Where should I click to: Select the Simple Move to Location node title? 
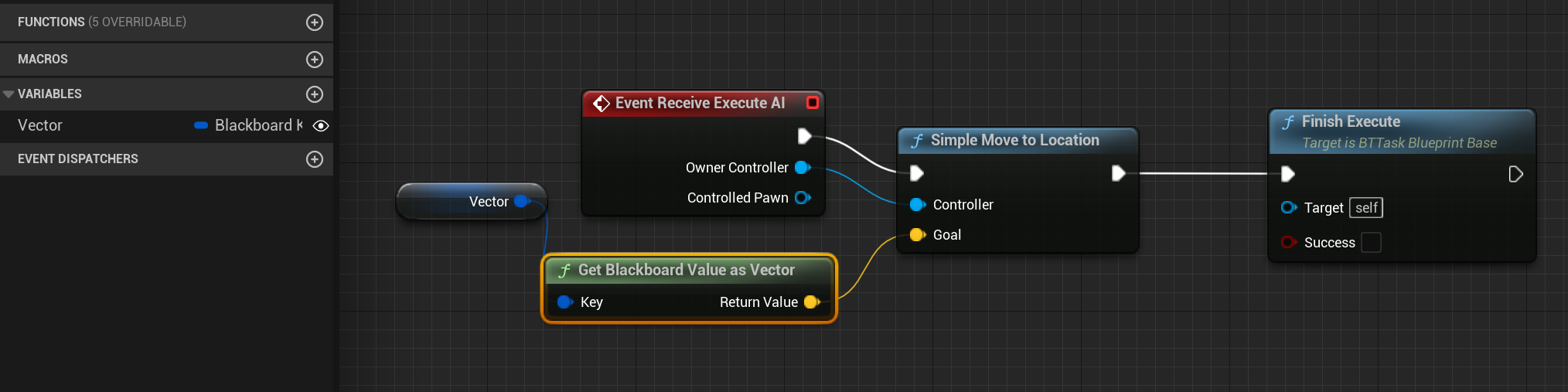tap(1014, 141)
